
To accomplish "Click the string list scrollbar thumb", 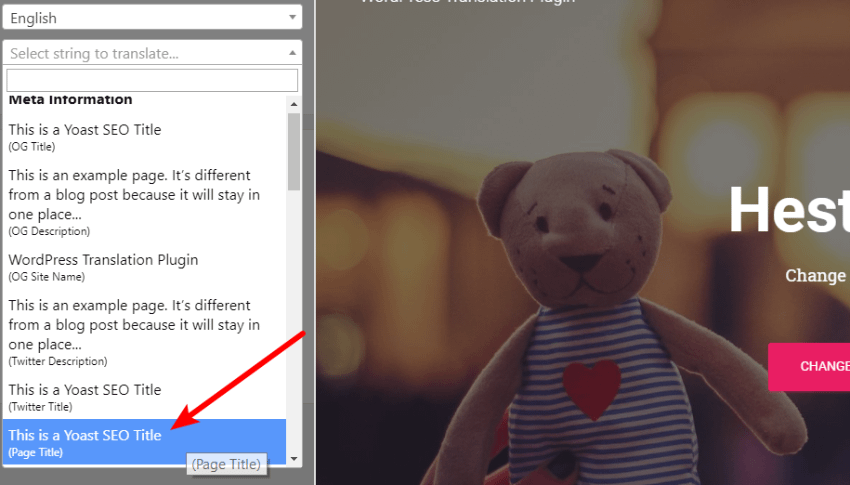I will click(x=294, y=152).
